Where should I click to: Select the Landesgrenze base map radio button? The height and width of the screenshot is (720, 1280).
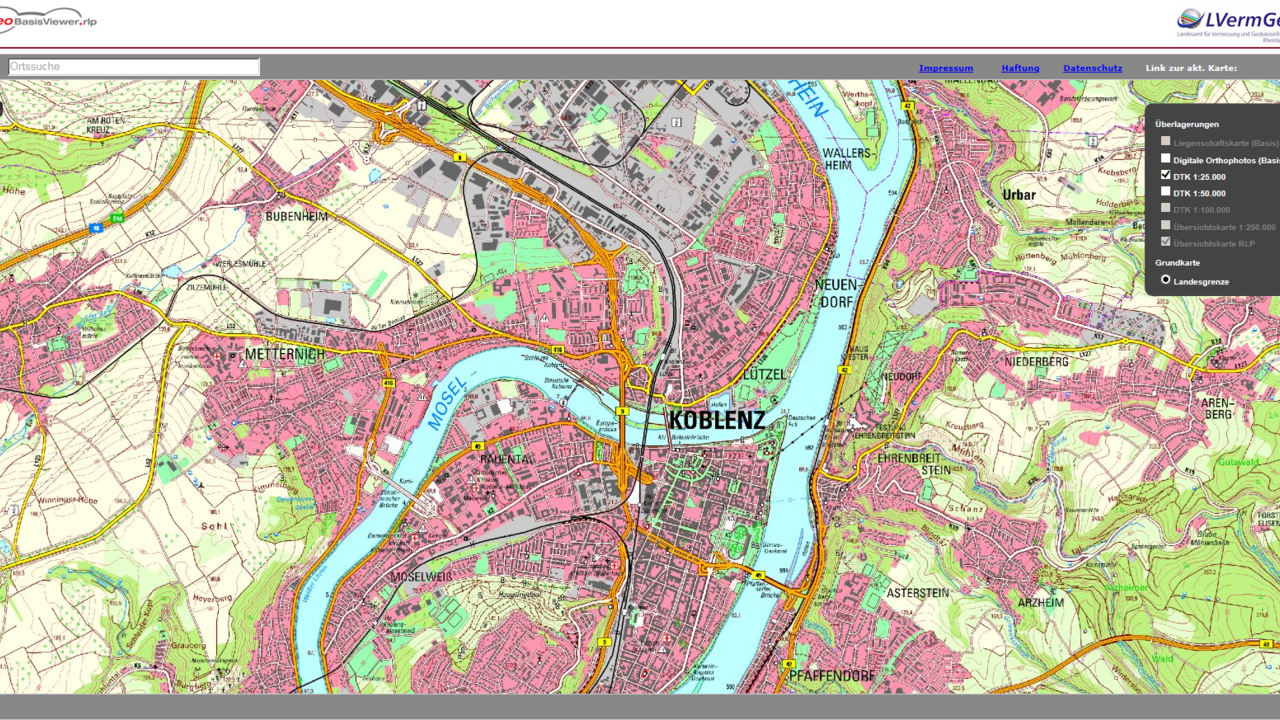1165,280
